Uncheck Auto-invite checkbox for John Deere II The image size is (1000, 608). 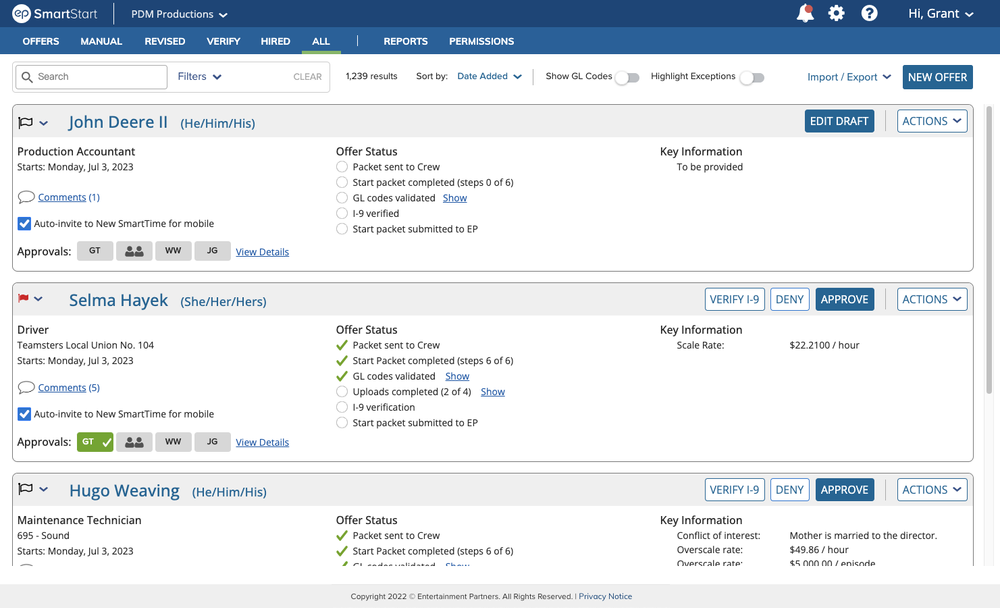[24, 223]
